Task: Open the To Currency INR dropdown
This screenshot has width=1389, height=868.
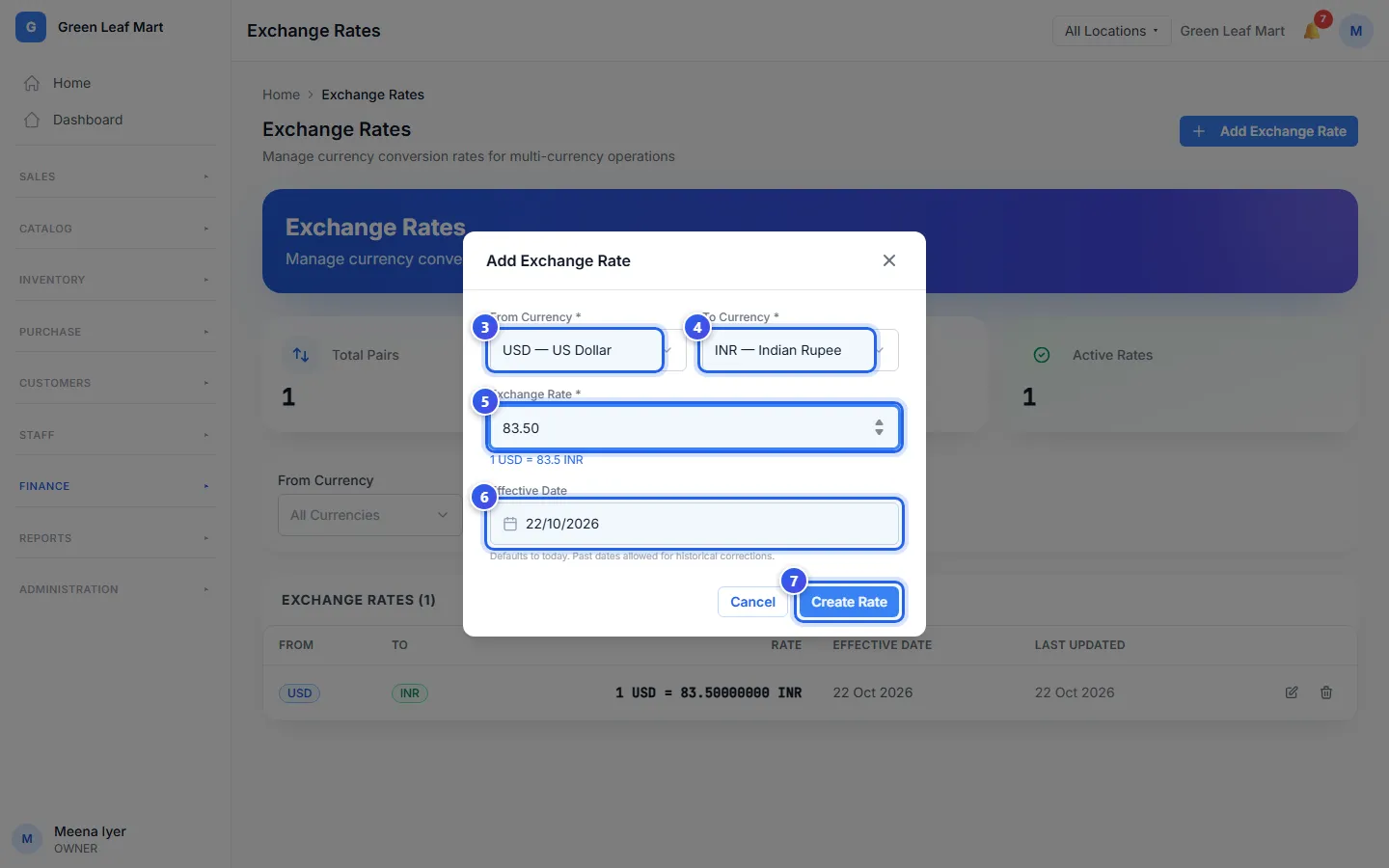Action: 799,350
